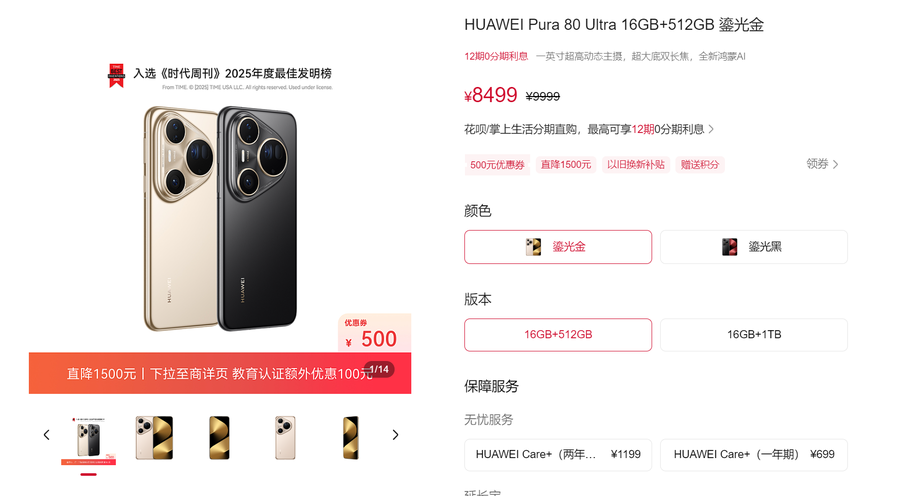Click the 直降1500元 promotion tag
Screen dimensions: 900x496
pyautogui.click(x=566, y=165)
